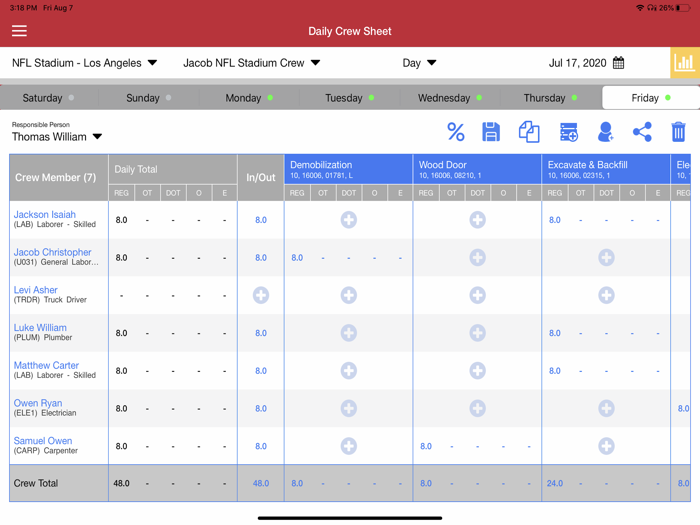Open the calendar date picker
700x525 pixels.
[618, 63]
